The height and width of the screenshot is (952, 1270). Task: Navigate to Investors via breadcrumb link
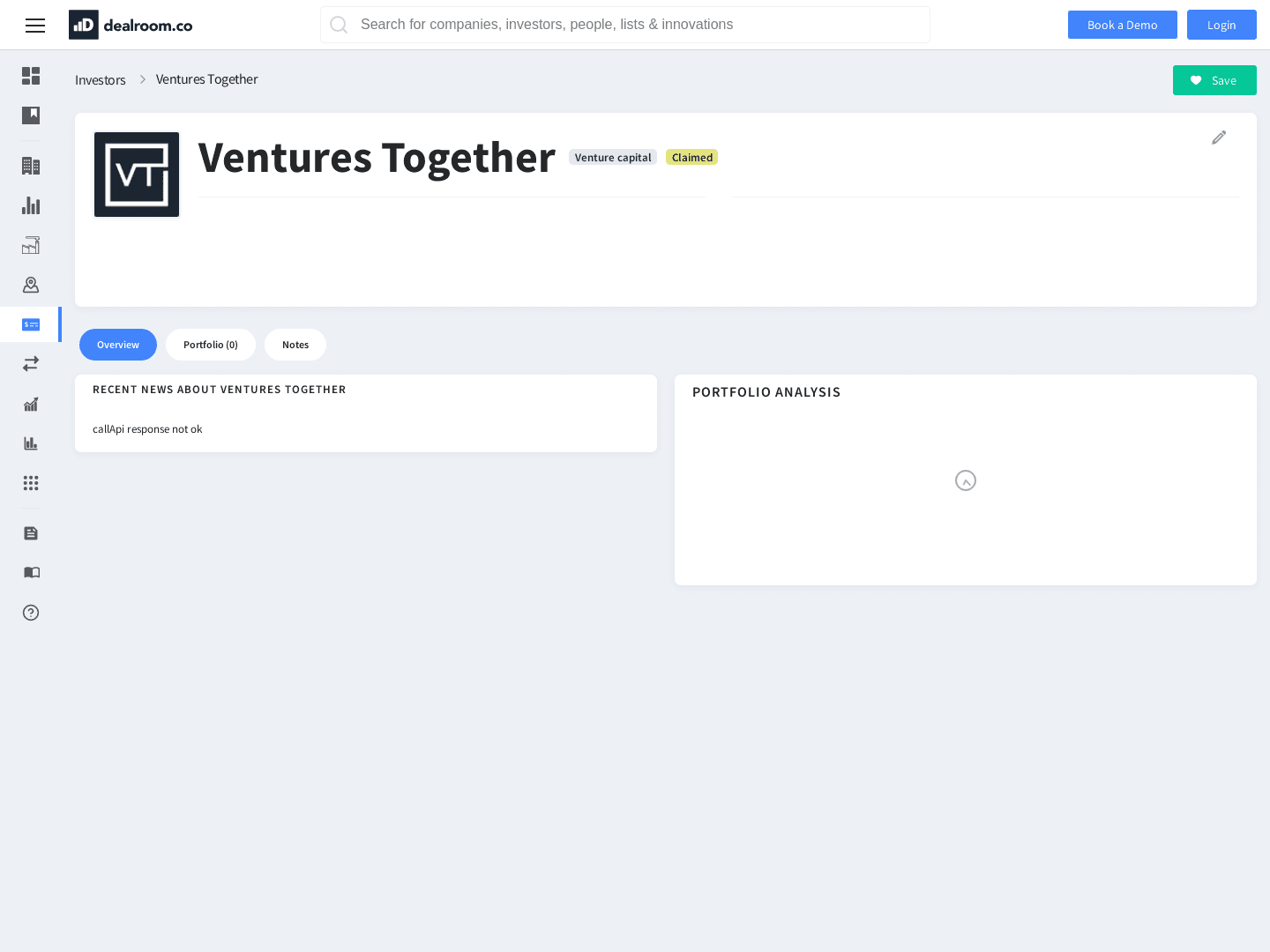(100, 79)
